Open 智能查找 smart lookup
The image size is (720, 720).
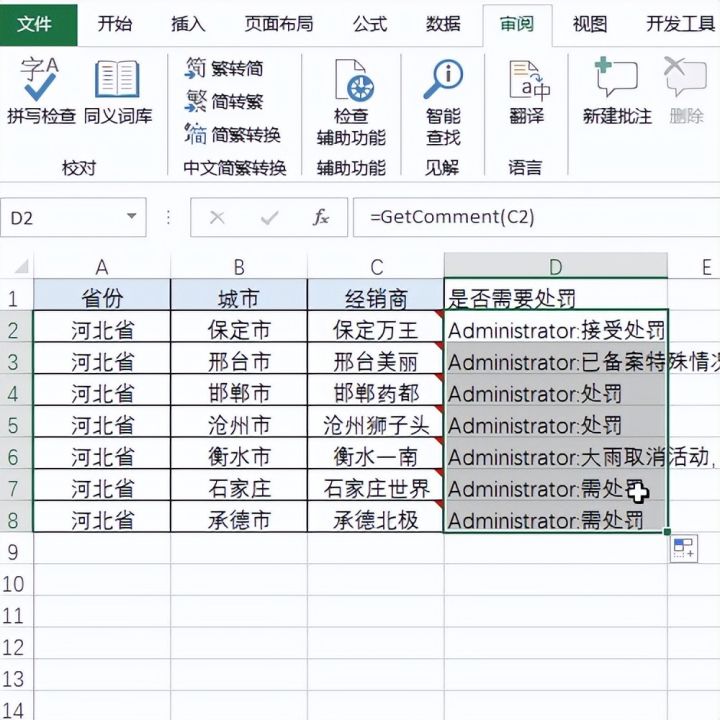tap(444, 101)
